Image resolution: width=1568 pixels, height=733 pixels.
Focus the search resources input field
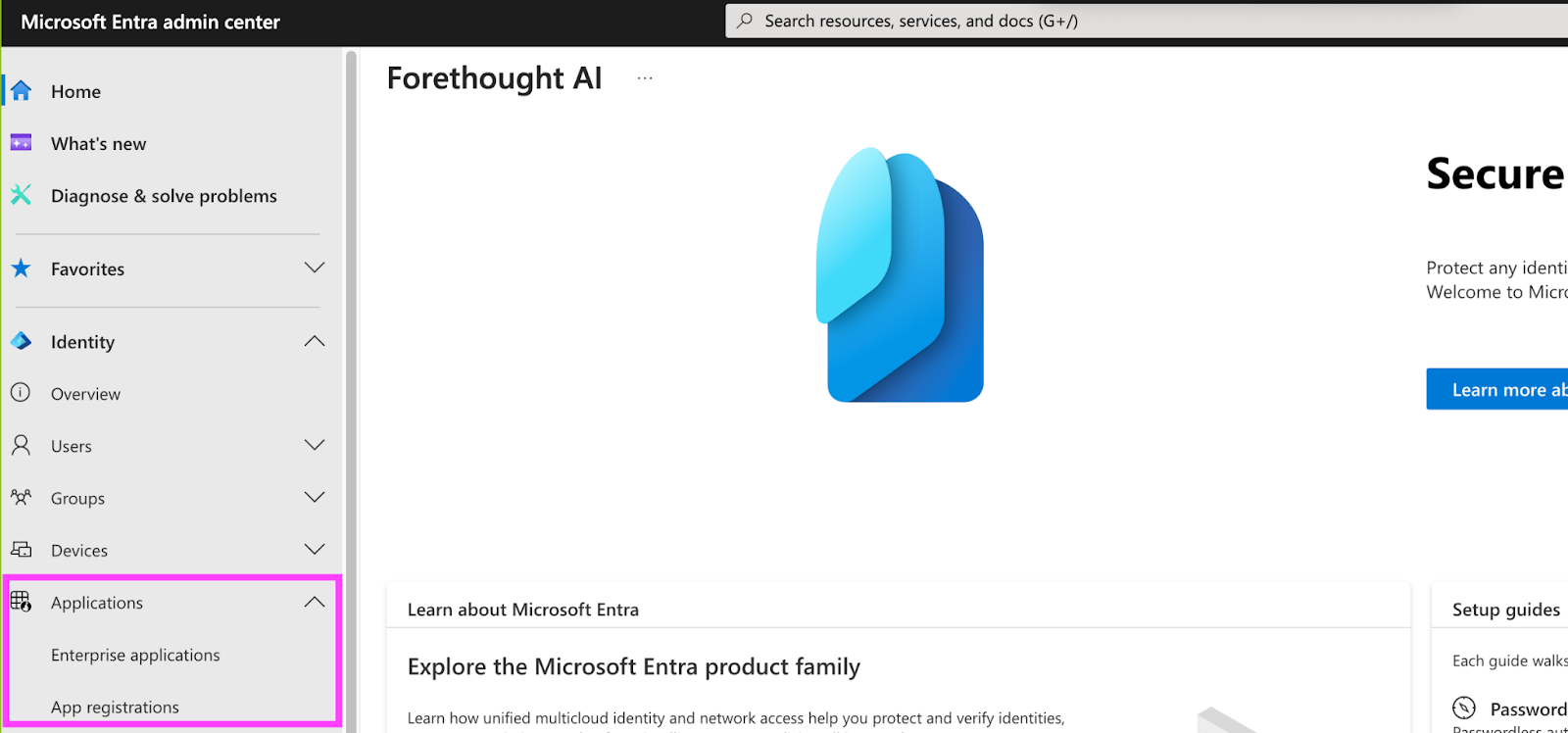(x=1147, y=21)
